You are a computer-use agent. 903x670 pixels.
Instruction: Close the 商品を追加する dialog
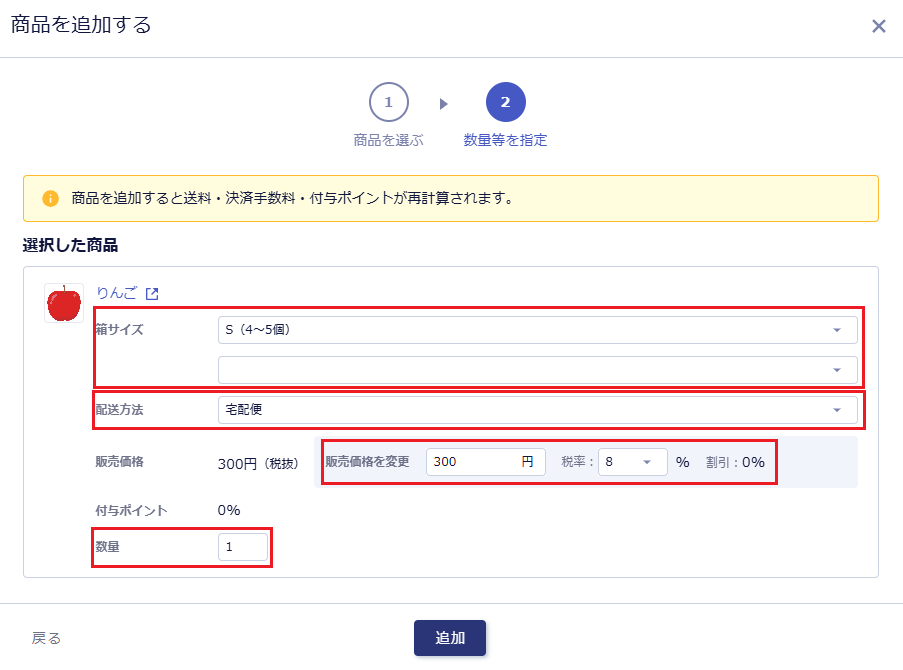(878, 26)
